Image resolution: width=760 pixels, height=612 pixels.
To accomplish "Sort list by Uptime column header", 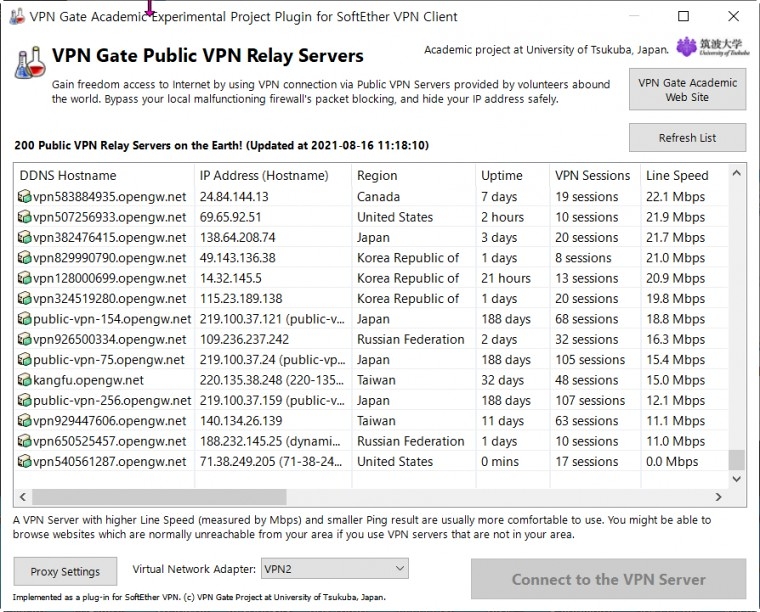I will [x=513, y=175].
